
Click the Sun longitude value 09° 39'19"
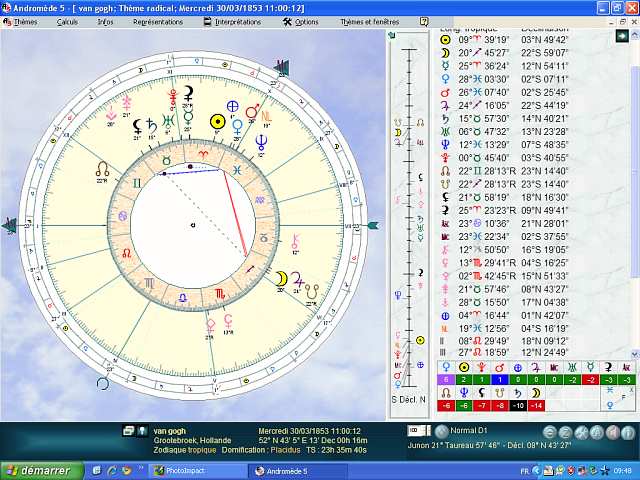click(x=483, y=40)
